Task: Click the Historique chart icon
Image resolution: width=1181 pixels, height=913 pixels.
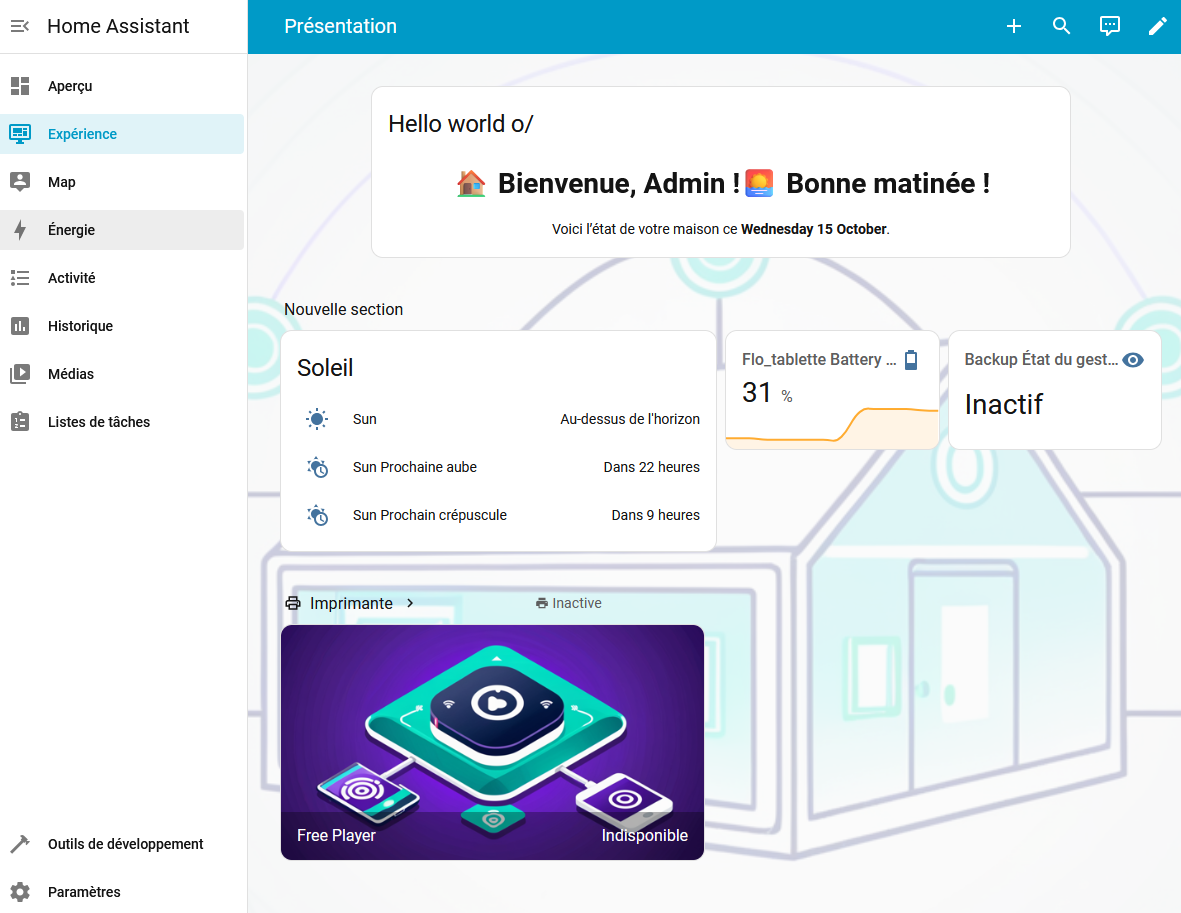Action: click(20, 326)
